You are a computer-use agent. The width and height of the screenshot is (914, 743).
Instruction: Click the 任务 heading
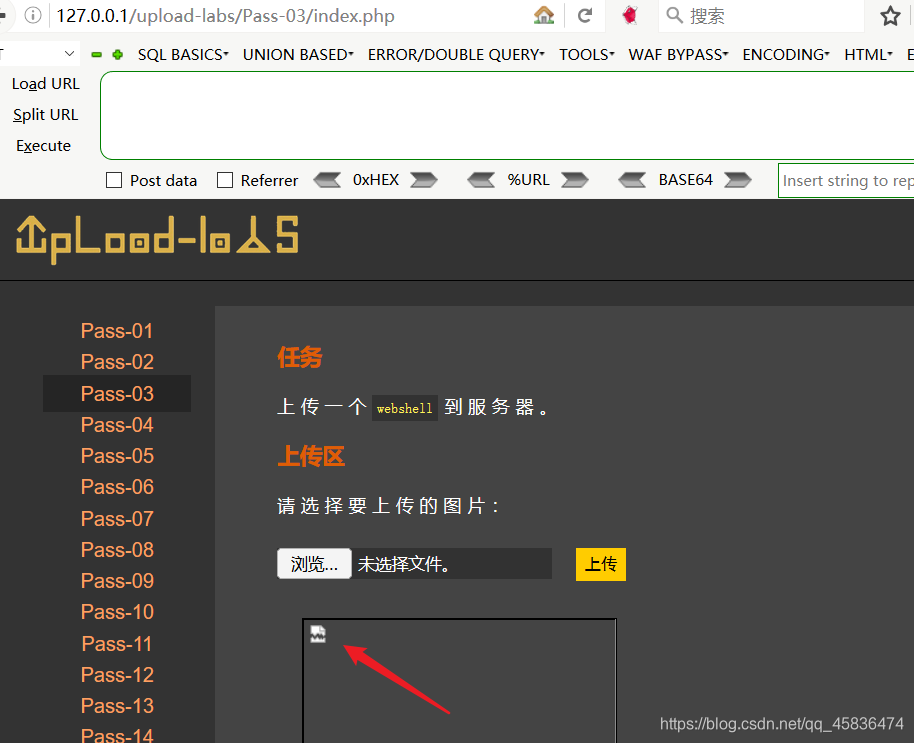click(300, 357)
